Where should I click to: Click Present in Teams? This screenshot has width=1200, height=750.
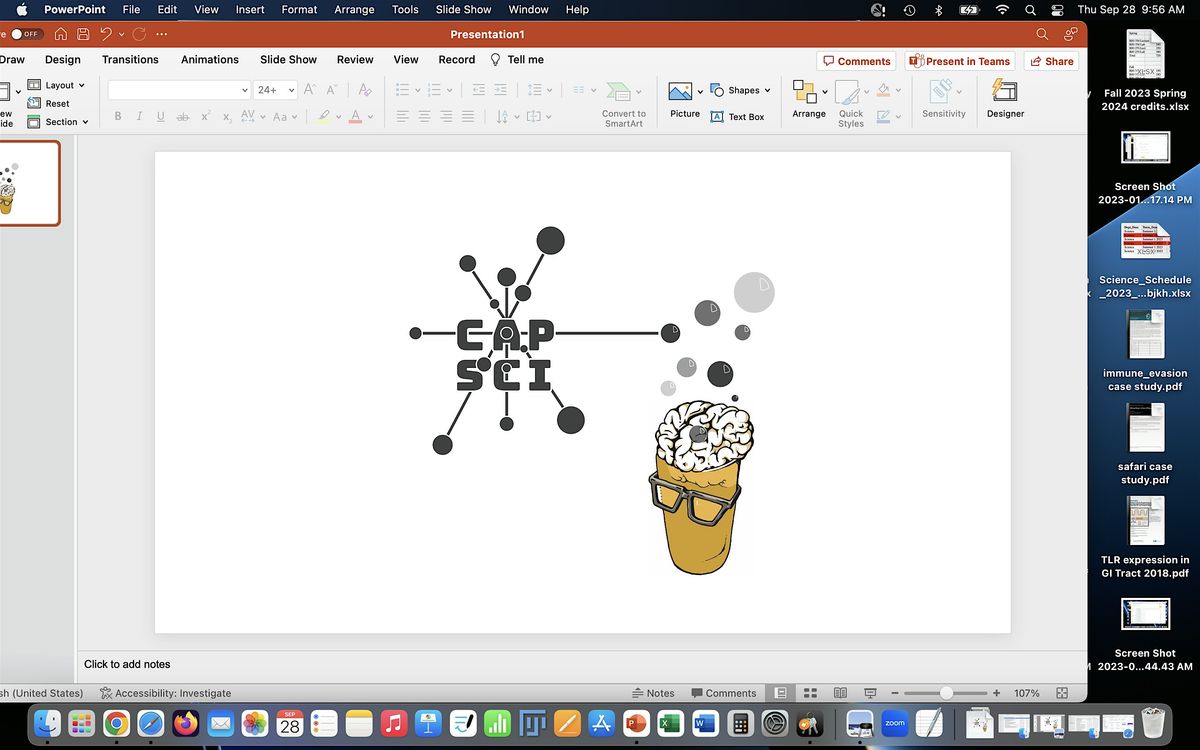(x=960, y=61)
